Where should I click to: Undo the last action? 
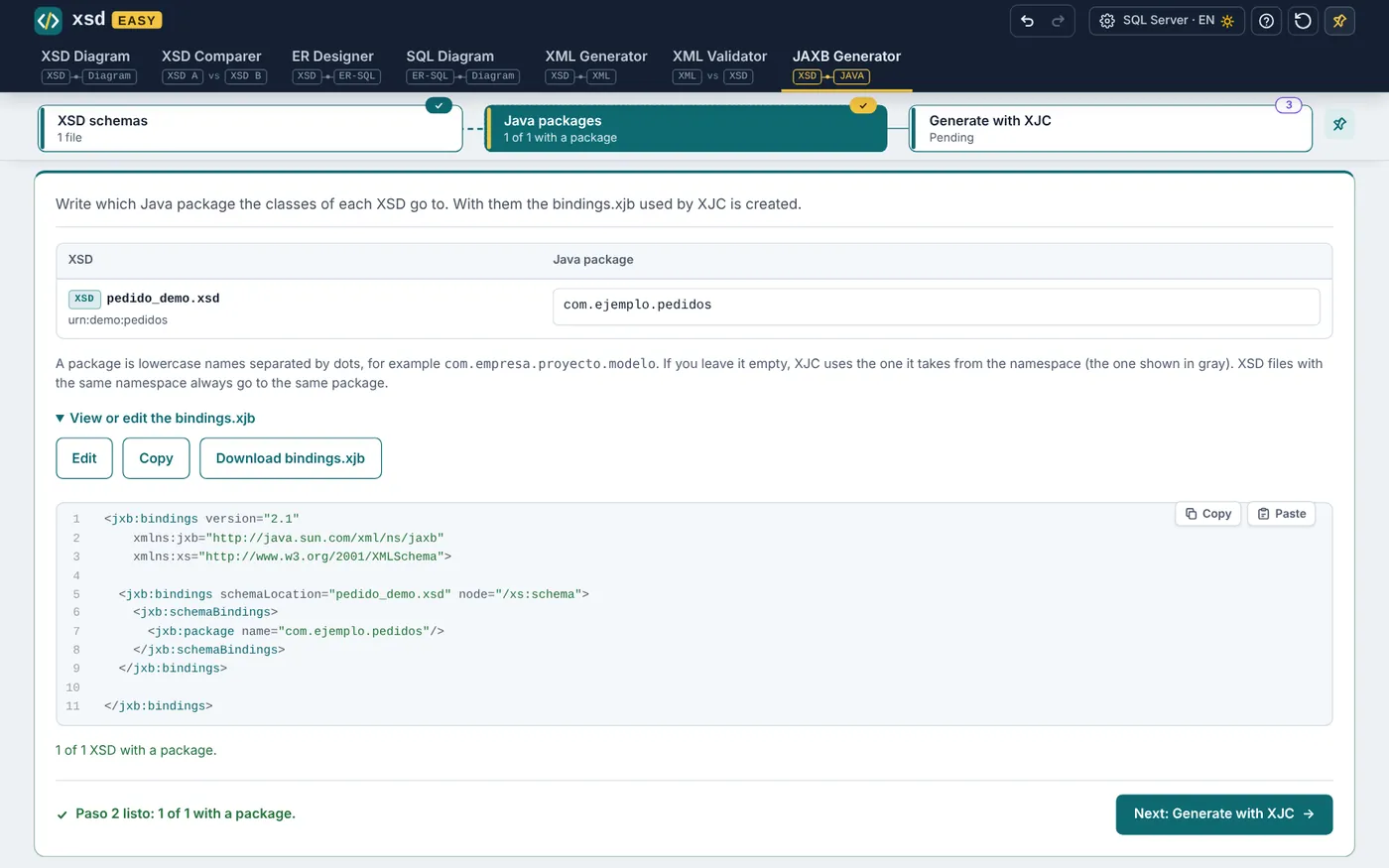(1028, 21)
